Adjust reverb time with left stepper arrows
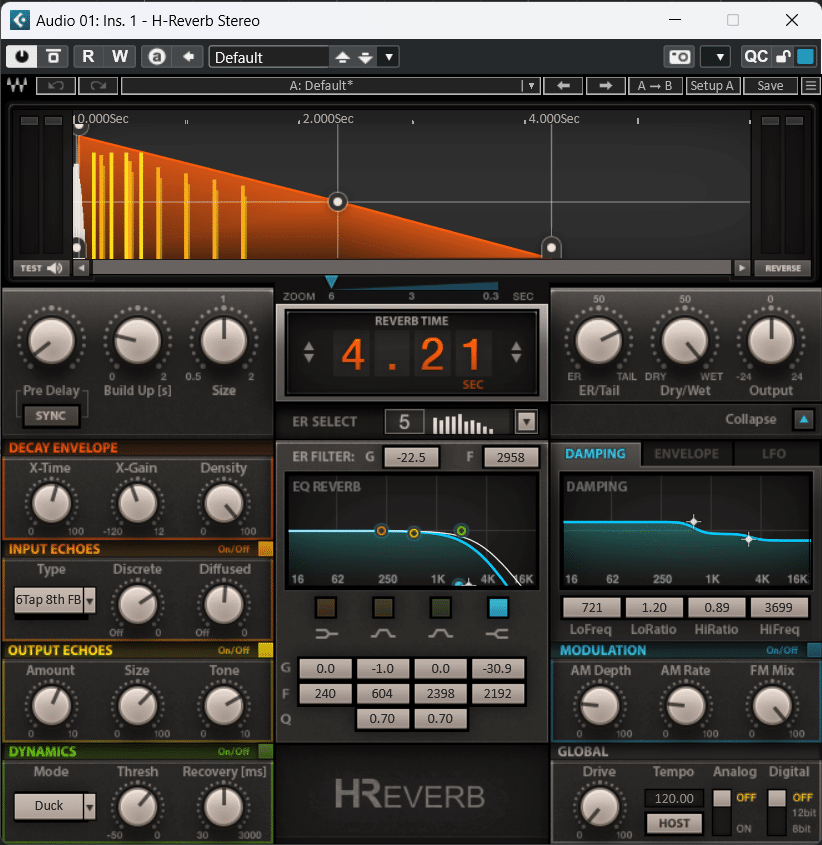Image resolution: width=822 pixels, height=845 pixels. [x=309, y=352]
